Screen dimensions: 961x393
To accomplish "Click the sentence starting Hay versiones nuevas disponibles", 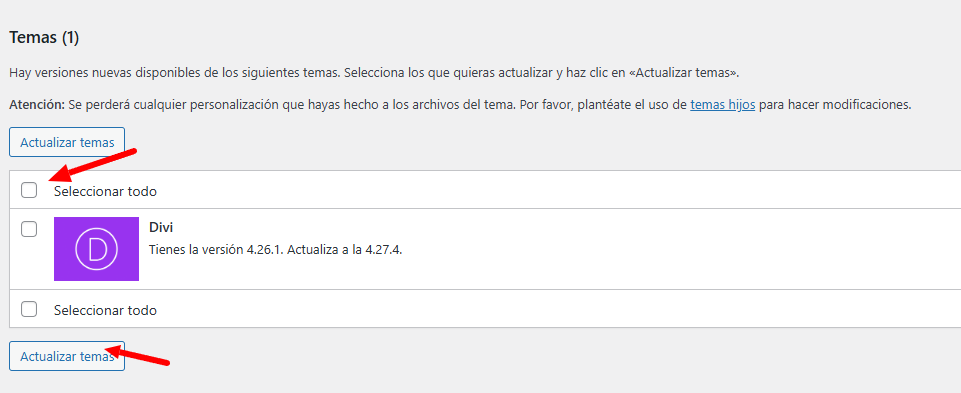I will click(x=374, y=73).
